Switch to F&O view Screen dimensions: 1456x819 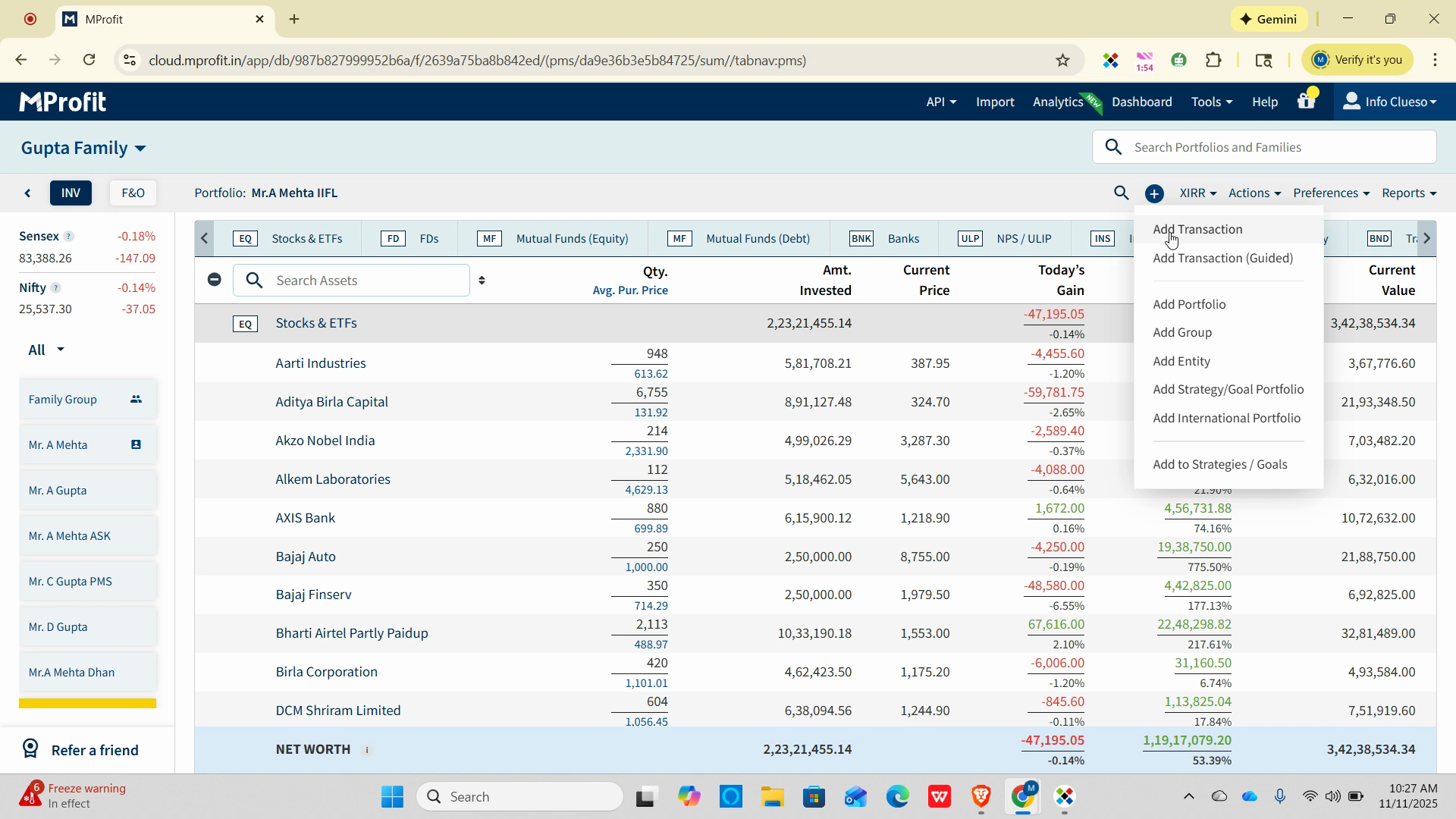click(133, 193)
